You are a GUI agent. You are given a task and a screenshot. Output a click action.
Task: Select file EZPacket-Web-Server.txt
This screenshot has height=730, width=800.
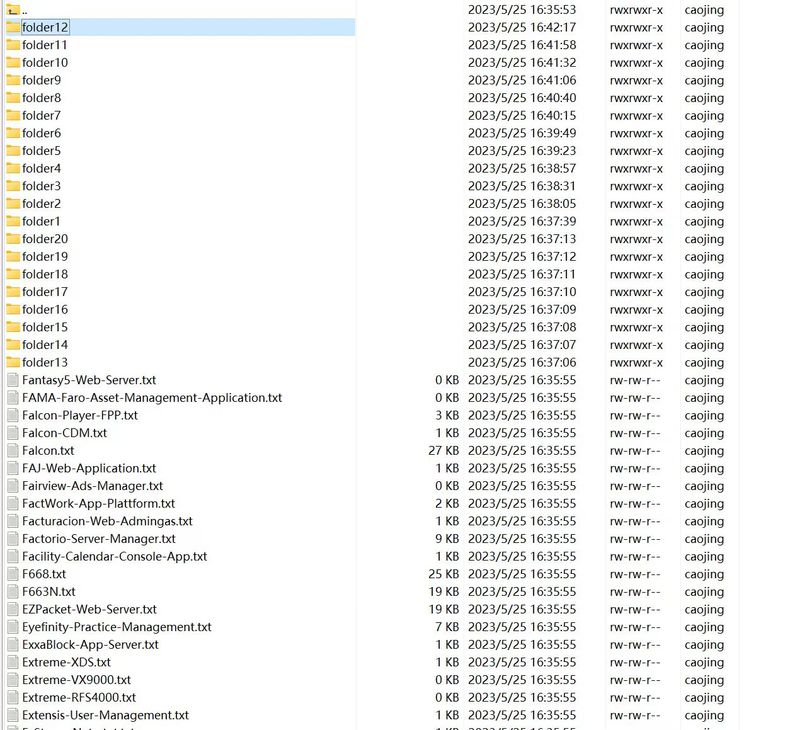point(89,609)
